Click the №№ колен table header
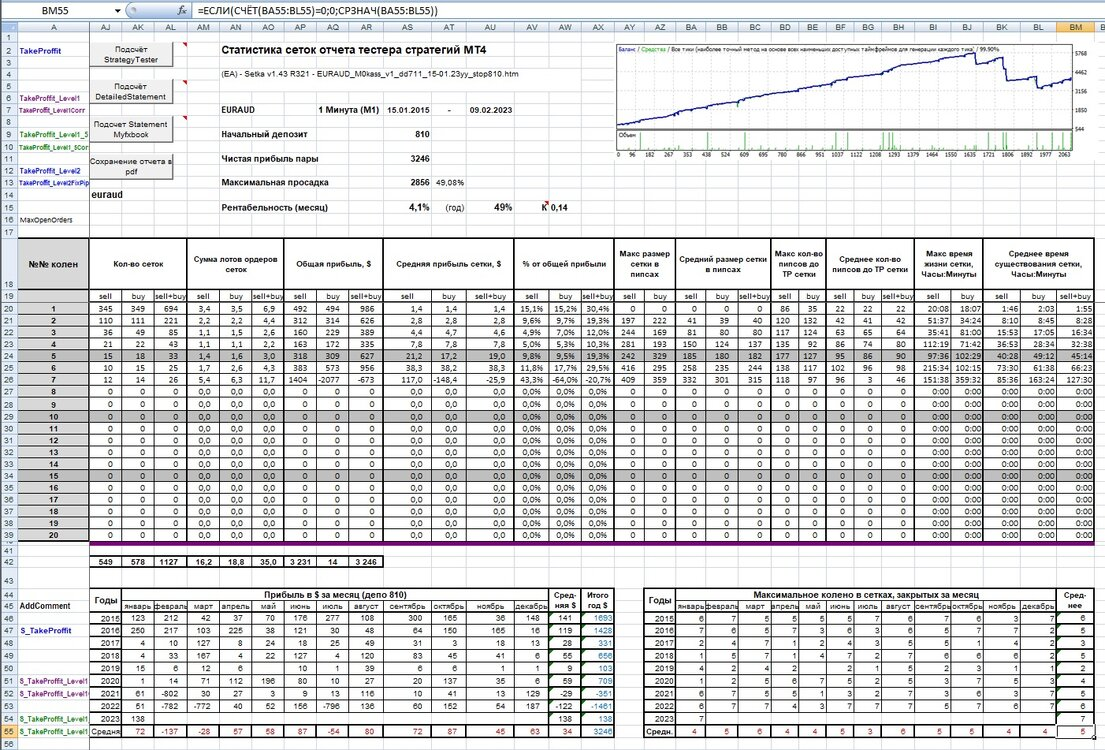 pos(54,264)
